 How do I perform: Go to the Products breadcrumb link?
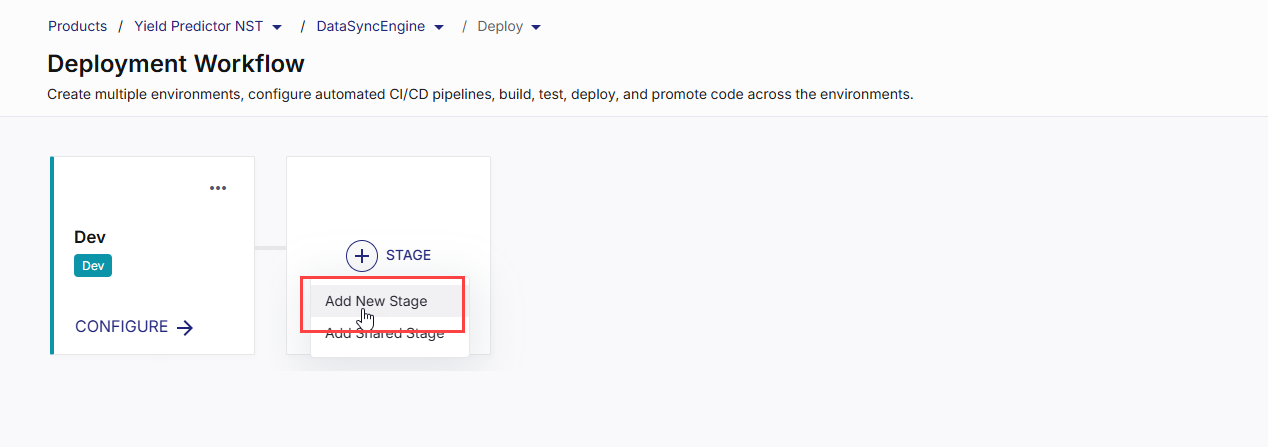point(77,26)
